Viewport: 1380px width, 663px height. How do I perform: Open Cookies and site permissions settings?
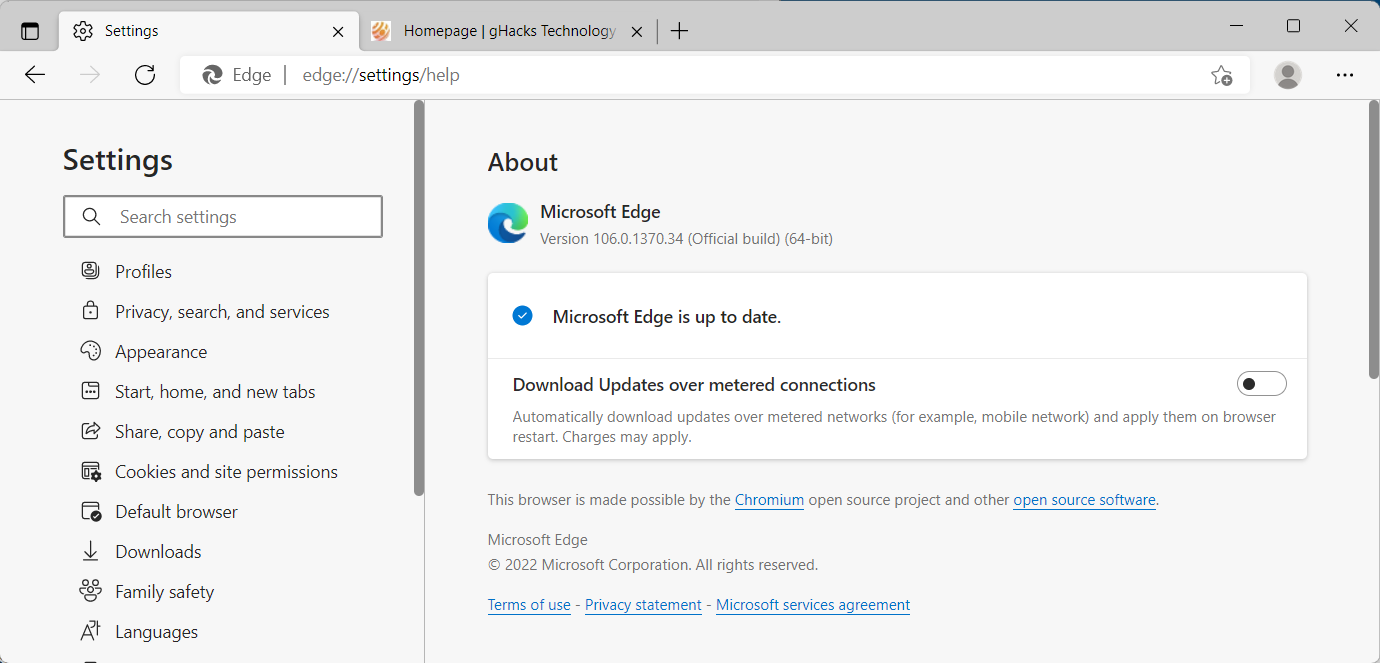click(225, 471)
